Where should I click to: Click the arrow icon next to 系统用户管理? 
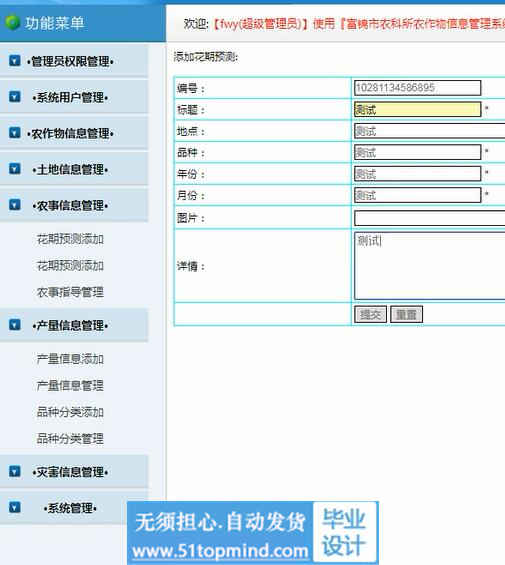point(14,97)
